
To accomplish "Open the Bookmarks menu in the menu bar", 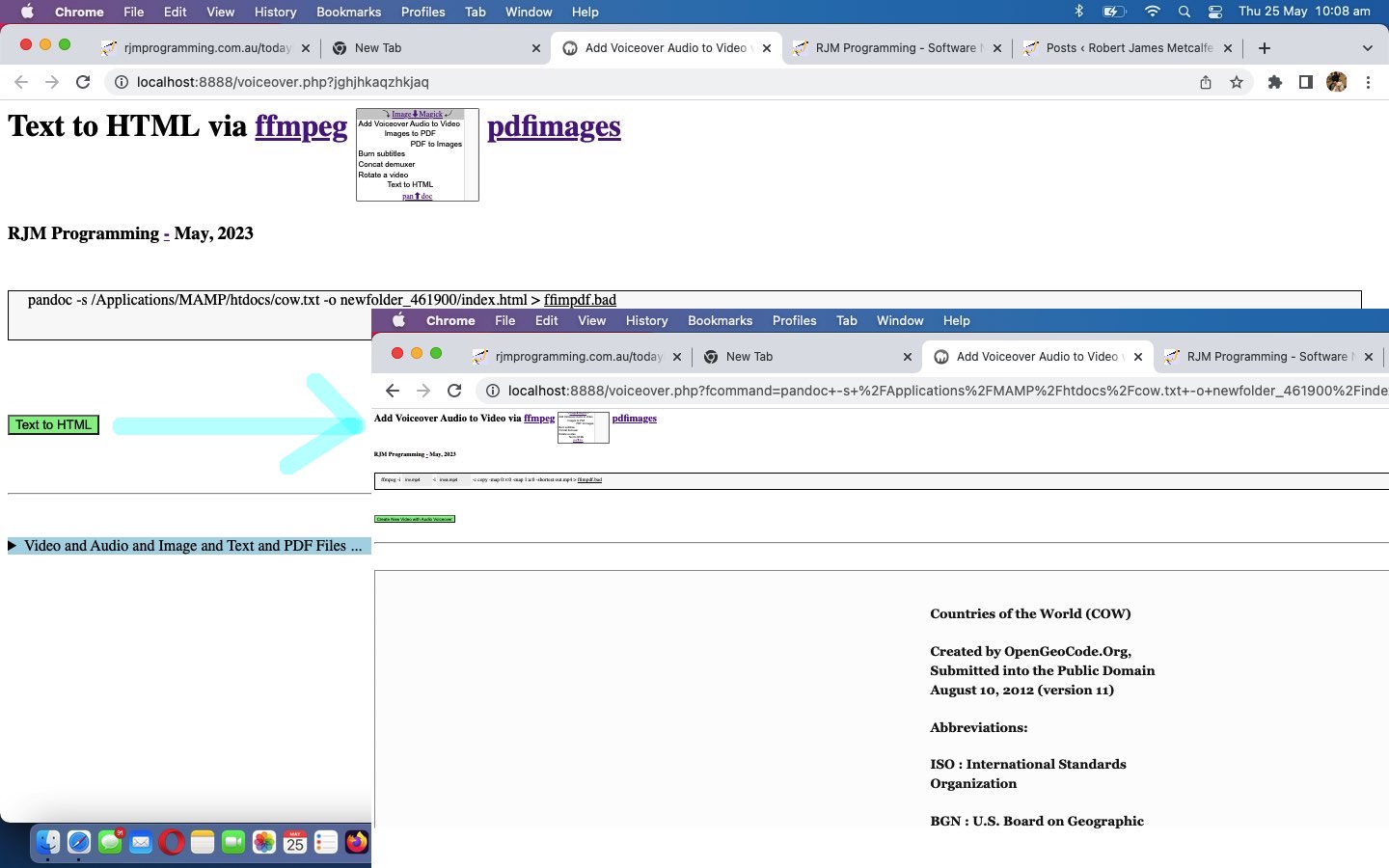I will coord(348,12).
